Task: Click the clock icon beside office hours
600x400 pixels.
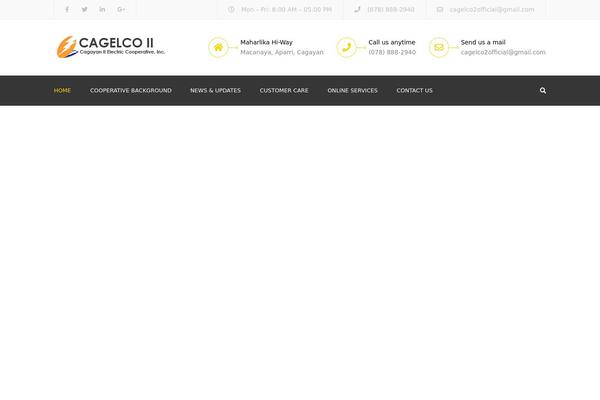Action: tap(231, 10)
